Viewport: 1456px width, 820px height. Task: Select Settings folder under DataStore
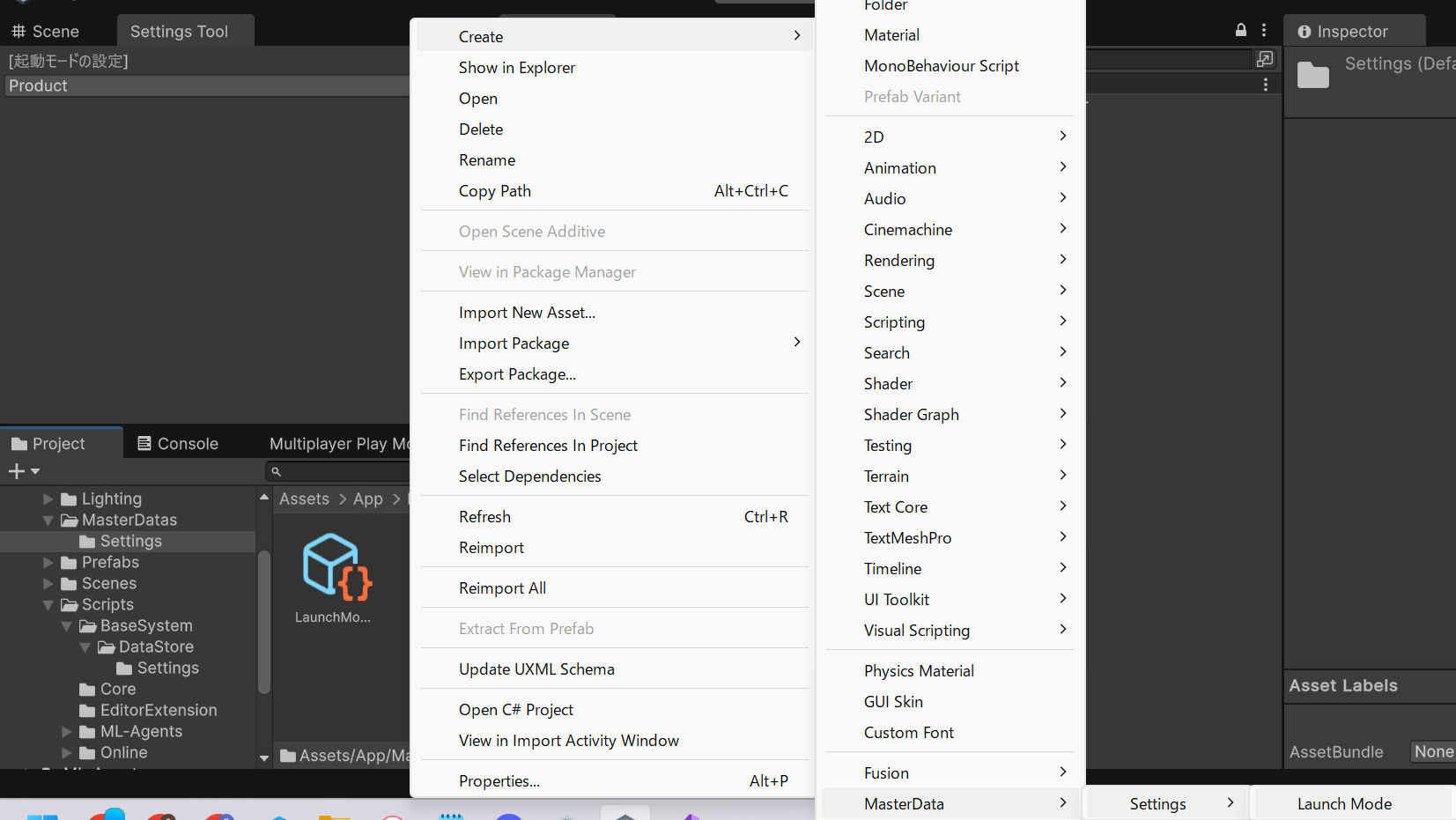coord(158,668)
